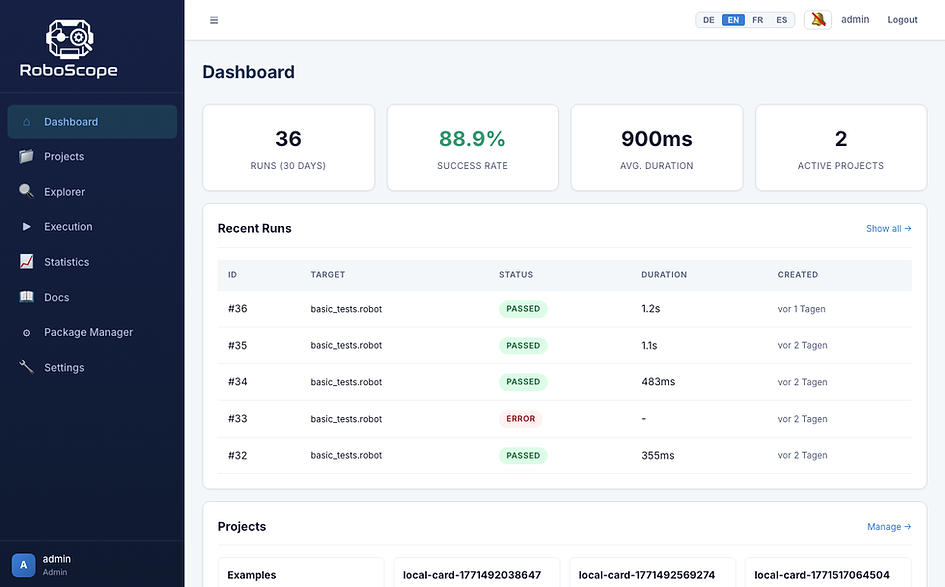
Task: Click PASSED badge of run #32
Action: coord(523,456)
